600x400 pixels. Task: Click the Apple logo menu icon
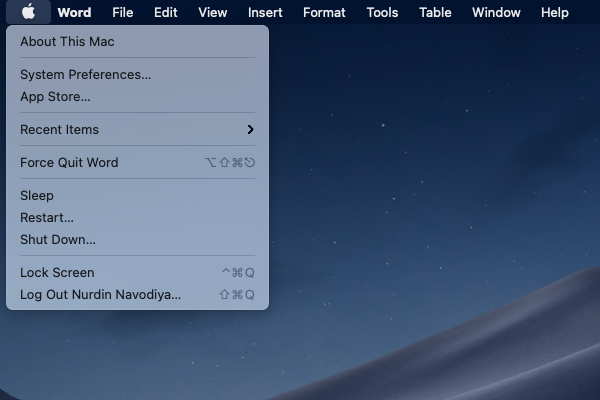click(28, 12)
